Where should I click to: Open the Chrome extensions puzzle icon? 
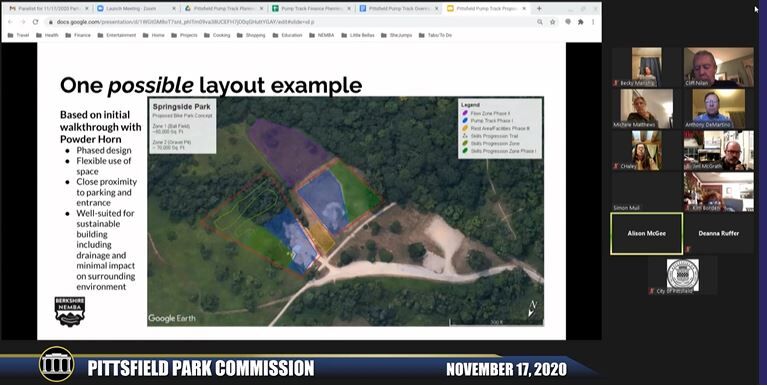[x=581, y=22]
